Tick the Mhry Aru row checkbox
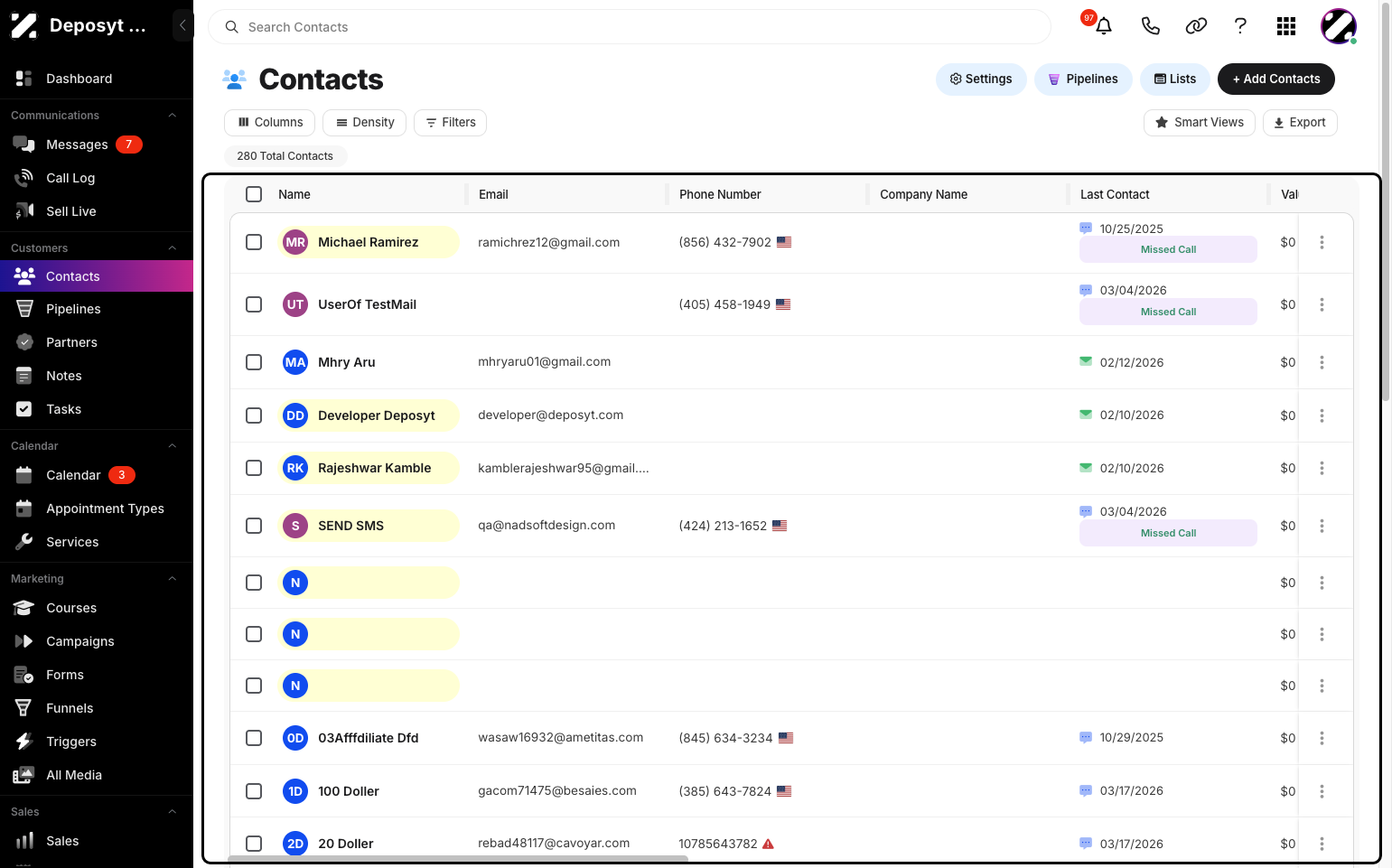 click(254, 362)
